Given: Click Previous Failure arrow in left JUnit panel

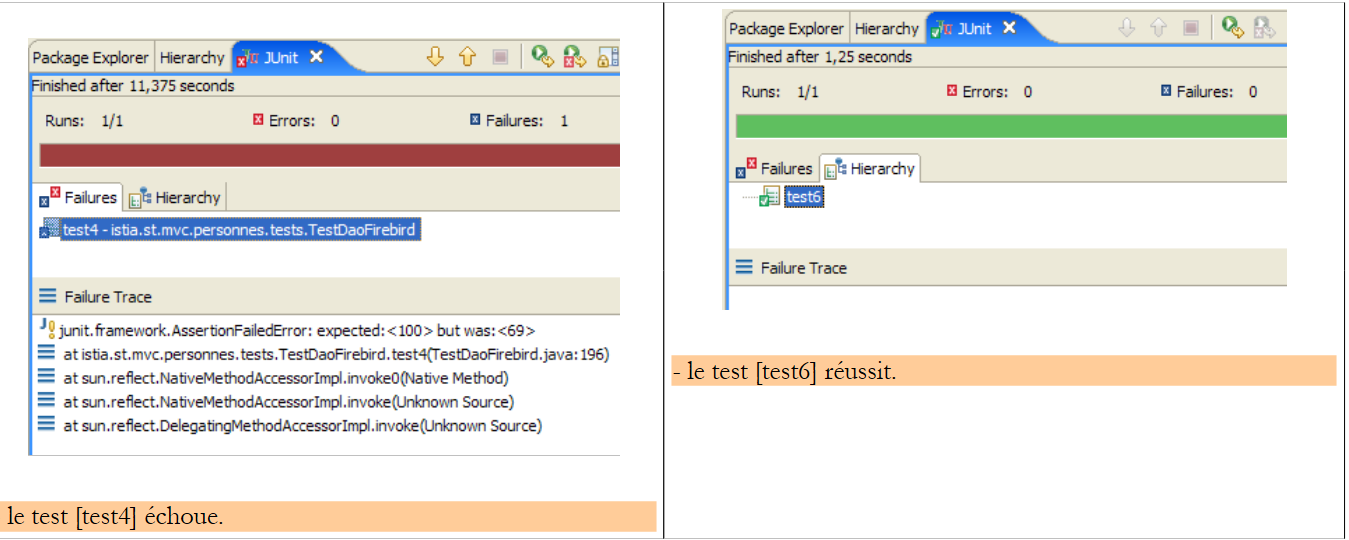Looking at the screenshot, I should point(467,57).
